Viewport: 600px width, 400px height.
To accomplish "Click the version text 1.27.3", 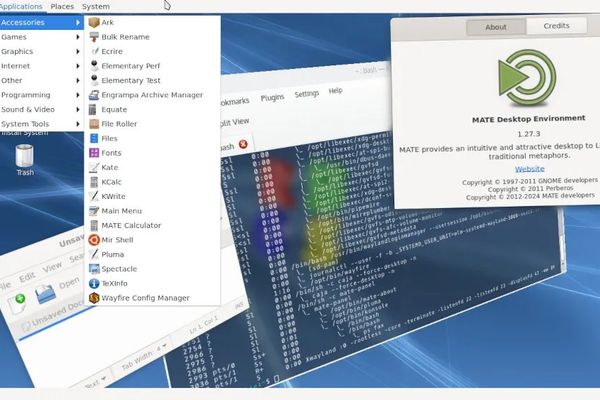I will (529, 134).
